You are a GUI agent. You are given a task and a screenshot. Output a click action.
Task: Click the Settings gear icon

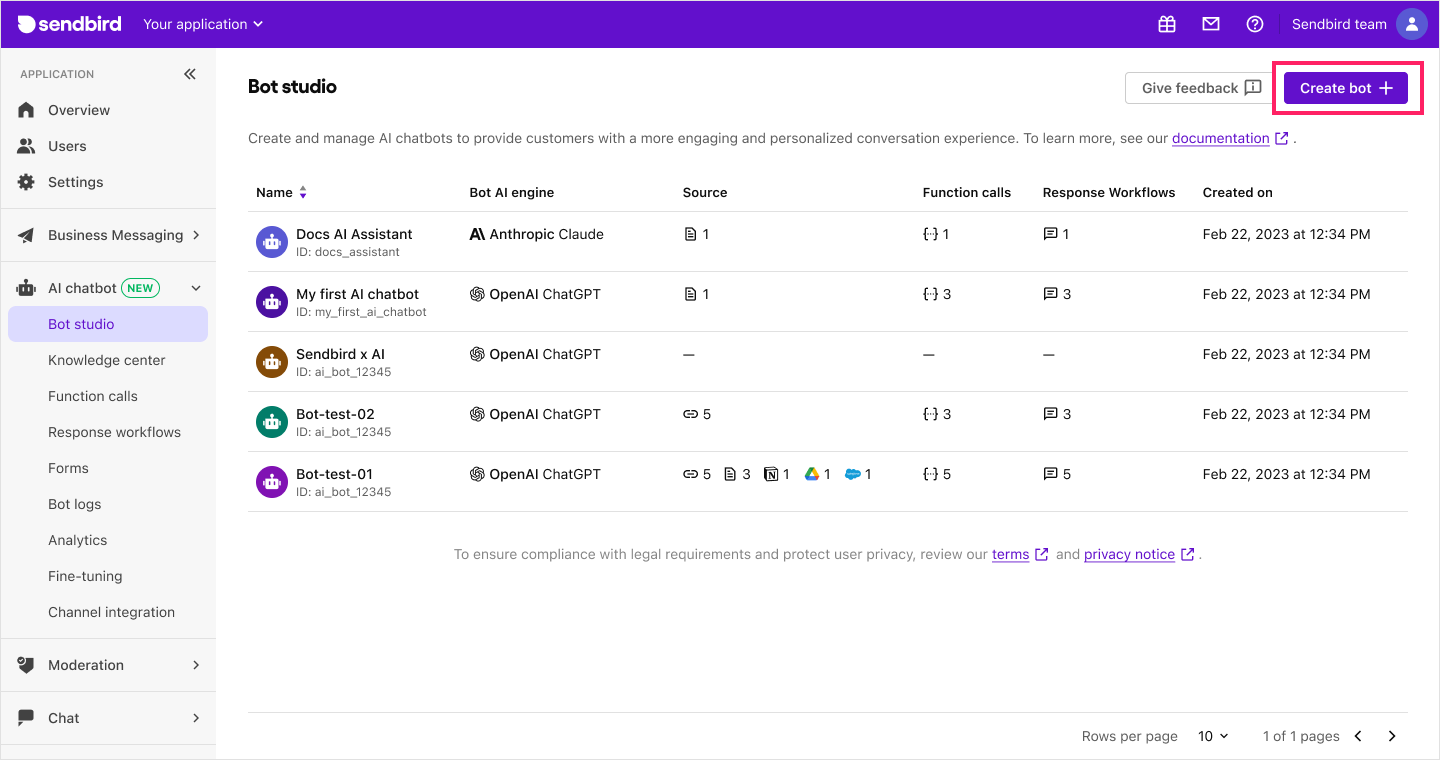click(27, 182)
